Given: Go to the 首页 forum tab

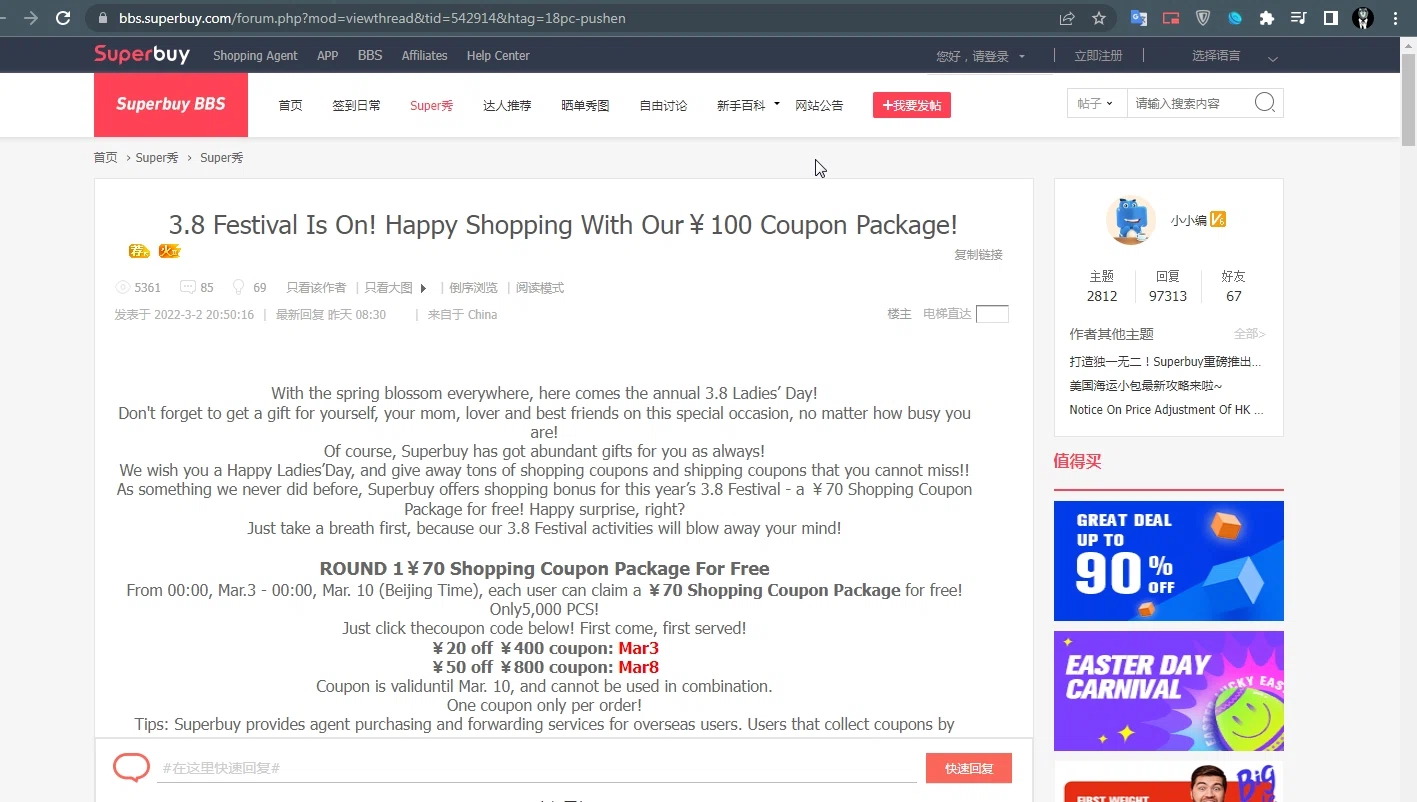Looking at the screenshot, I should coord(290,105).
